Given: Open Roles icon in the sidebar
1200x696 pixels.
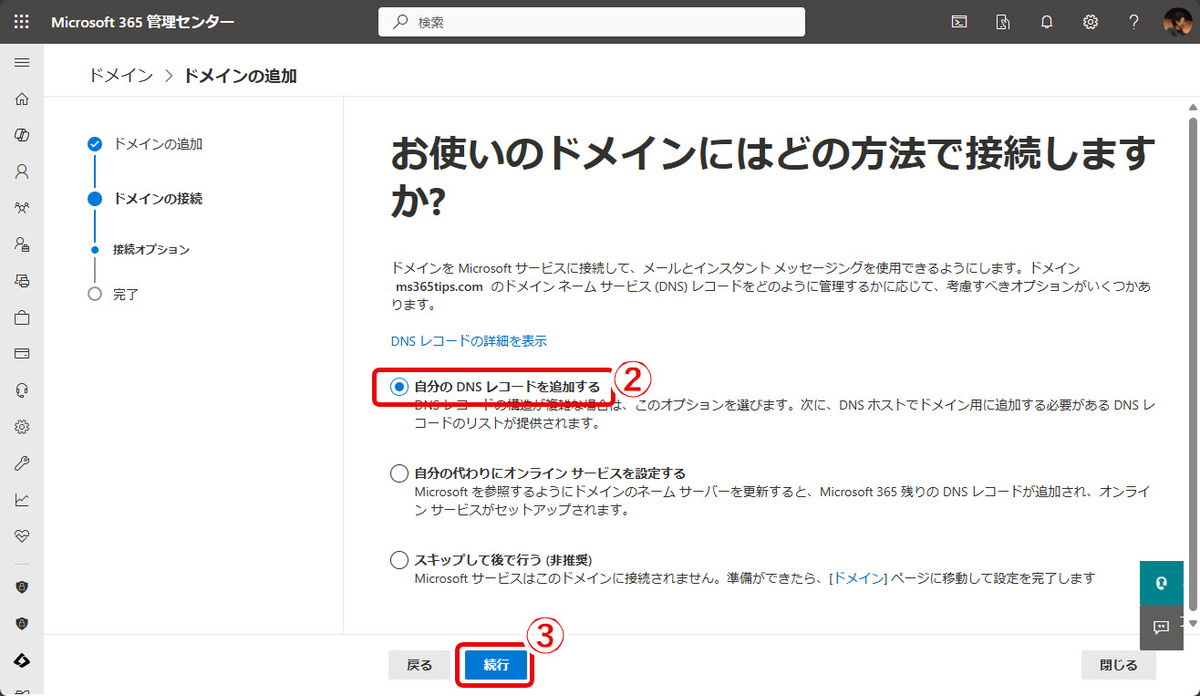Looking at the screenshot, I should coord(22,244).
